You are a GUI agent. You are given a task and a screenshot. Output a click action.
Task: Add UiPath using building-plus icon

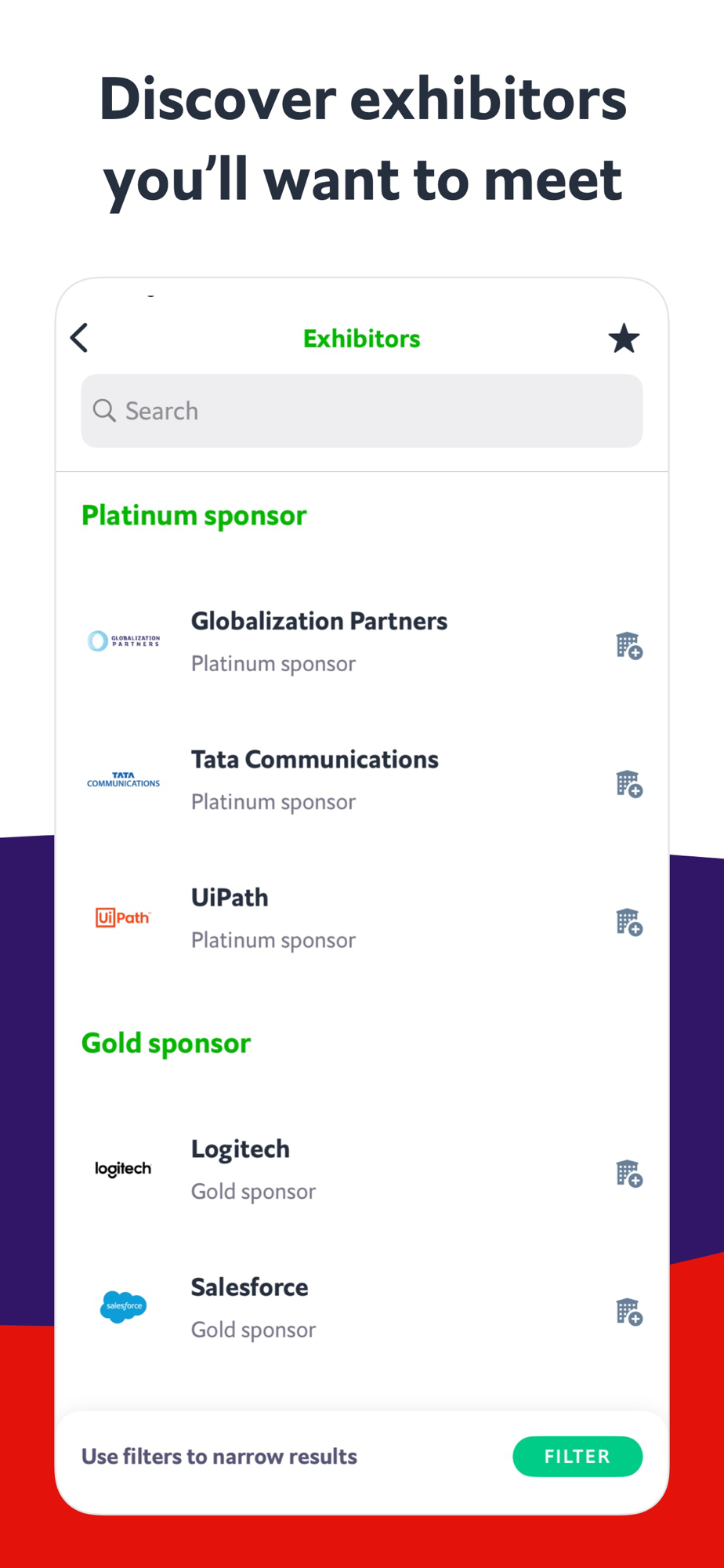coord(628,922)
